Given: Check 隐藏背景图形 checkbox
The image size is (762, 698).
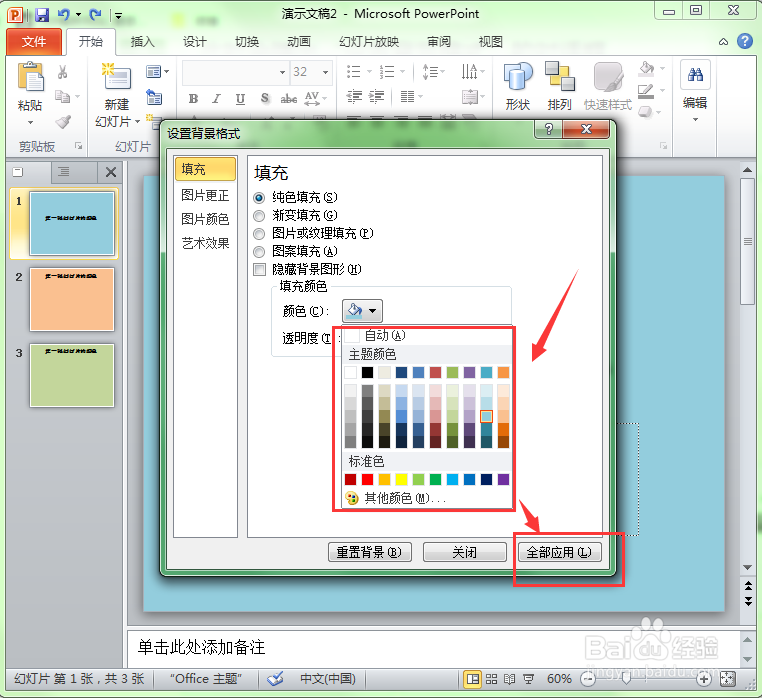Looking at the screenshot, I should (260, 269).
